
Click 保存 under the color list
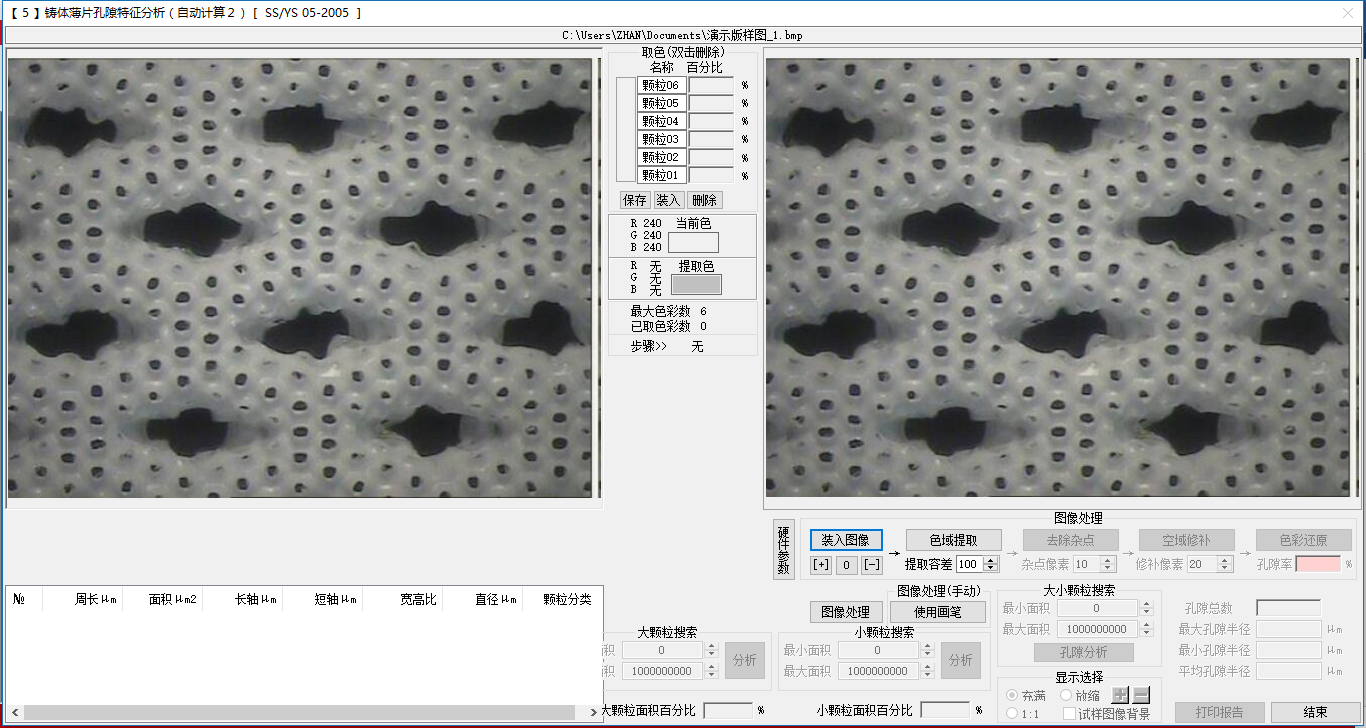pos(635,200)
